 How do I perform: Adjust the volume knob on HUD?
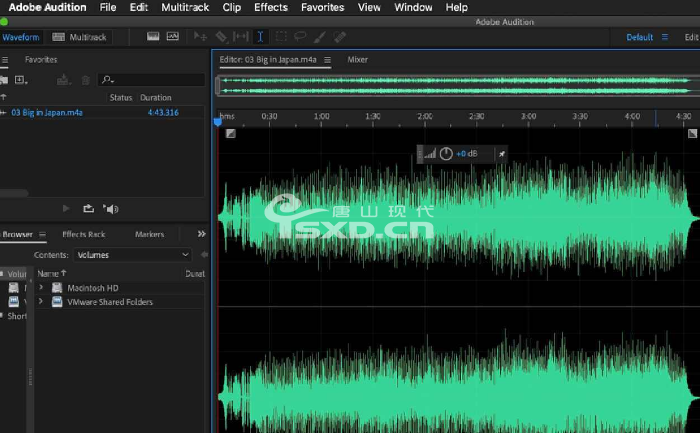[x=446, y=154]
